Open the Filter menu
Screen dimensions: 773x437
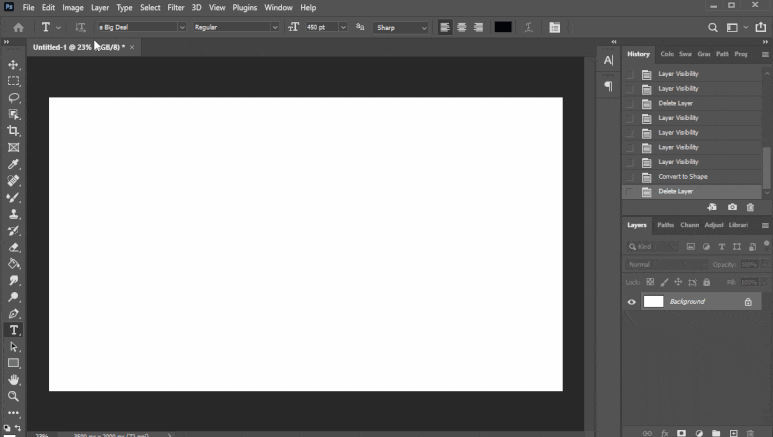click(x=176, y=7)
